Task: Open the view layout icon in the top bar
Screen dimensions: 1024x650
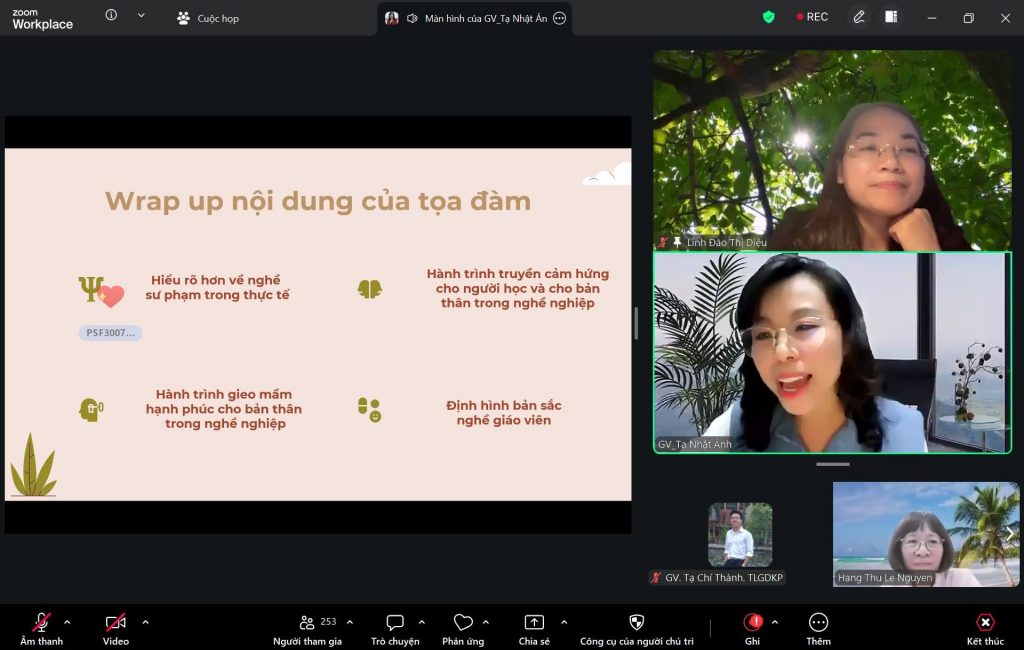Action: [x=891, y=17]
